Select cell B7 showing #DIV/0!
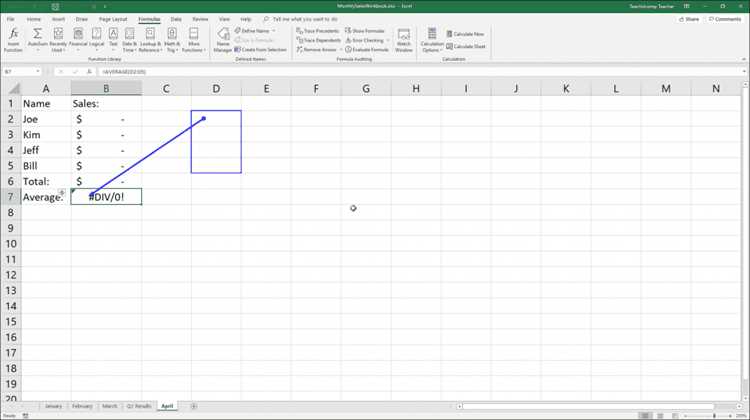 coord(106,197)
